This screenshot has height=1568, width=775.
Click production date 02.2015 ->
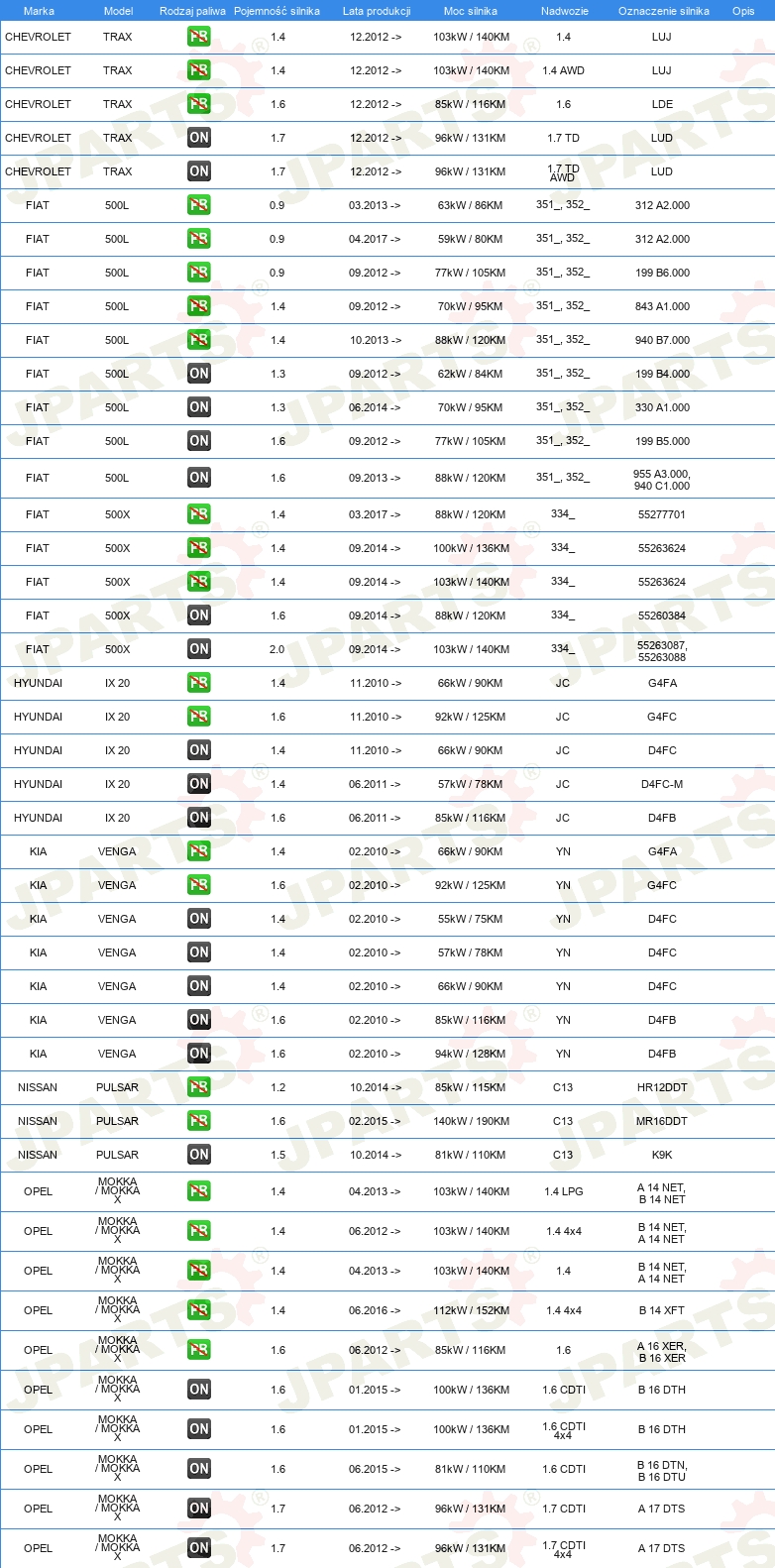[x=375, y=1121]
